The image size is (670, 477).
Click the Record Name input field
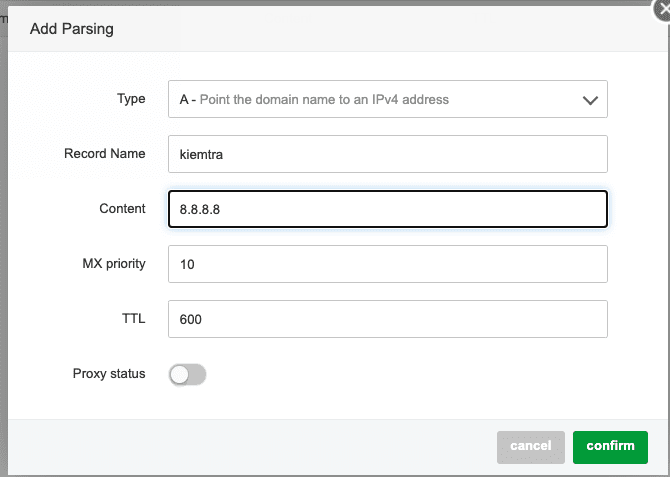[387, 154]
